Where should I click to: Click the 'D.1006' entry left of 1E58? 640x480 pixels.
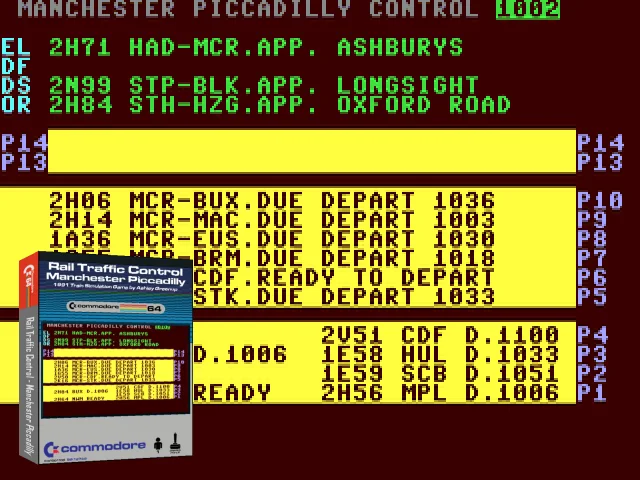pyautogui.click(x=240, y=354)
